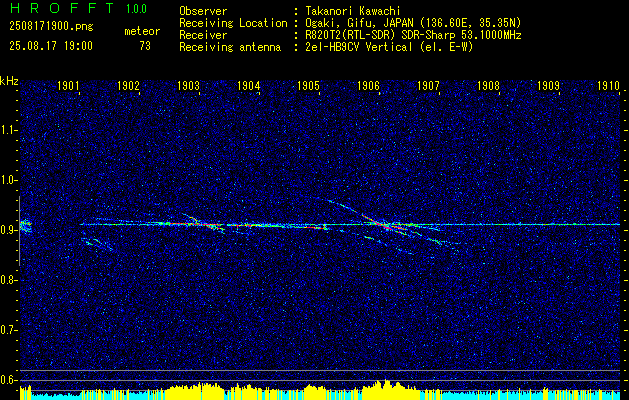
Task: Click the 1905 time axis marker
Action: pos(308,85)
